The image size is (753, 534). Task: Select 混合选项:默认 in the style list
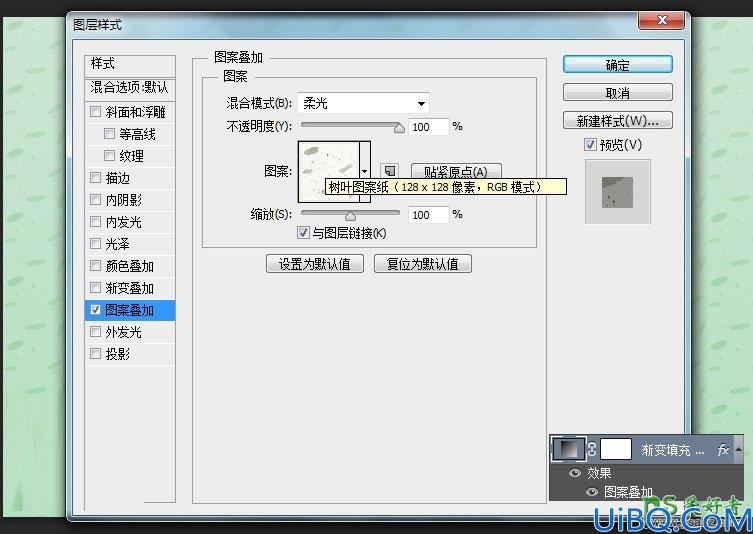click(130, 87)
